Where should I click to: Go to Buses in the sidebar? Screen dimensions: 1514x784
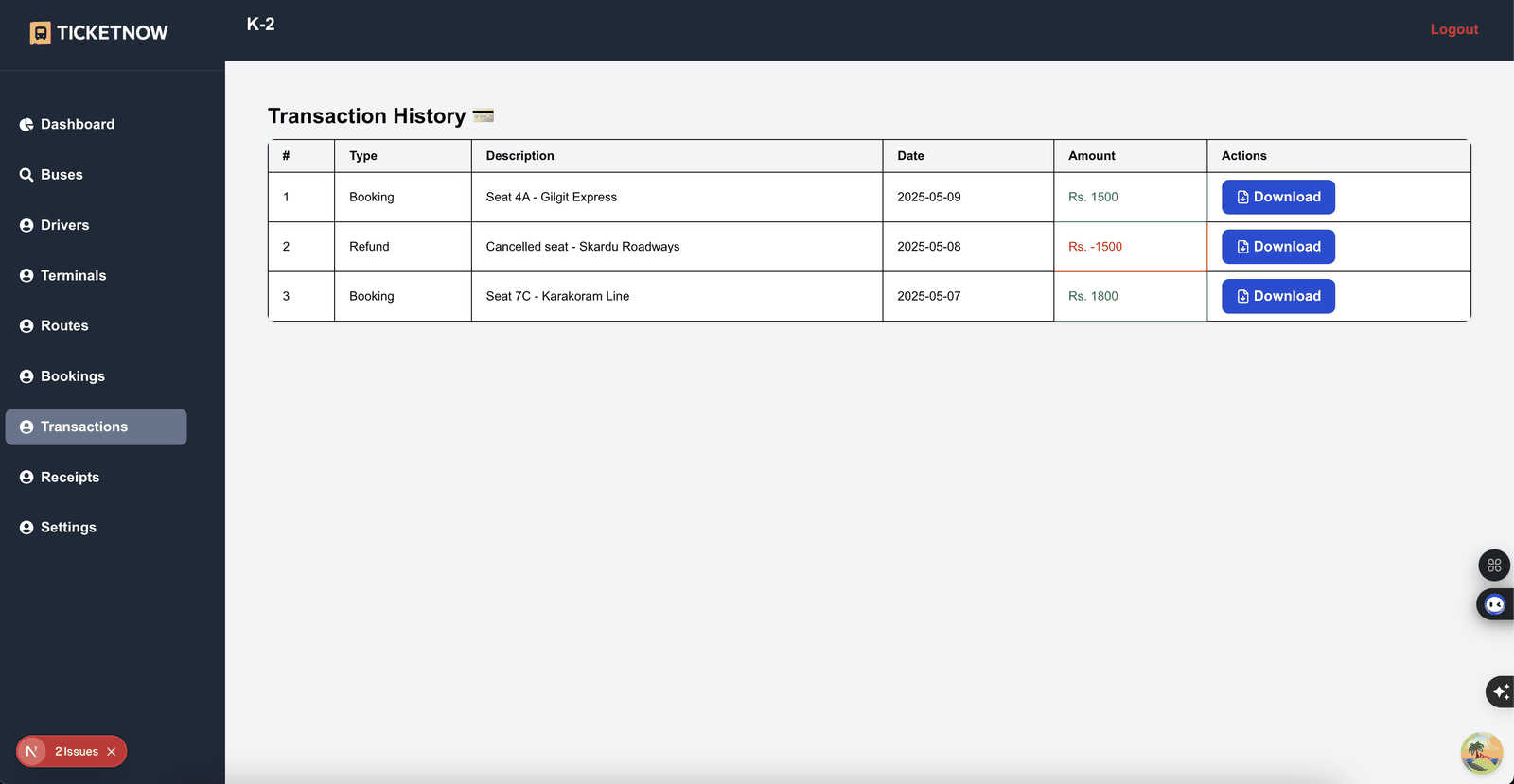(x=51, y=175)
